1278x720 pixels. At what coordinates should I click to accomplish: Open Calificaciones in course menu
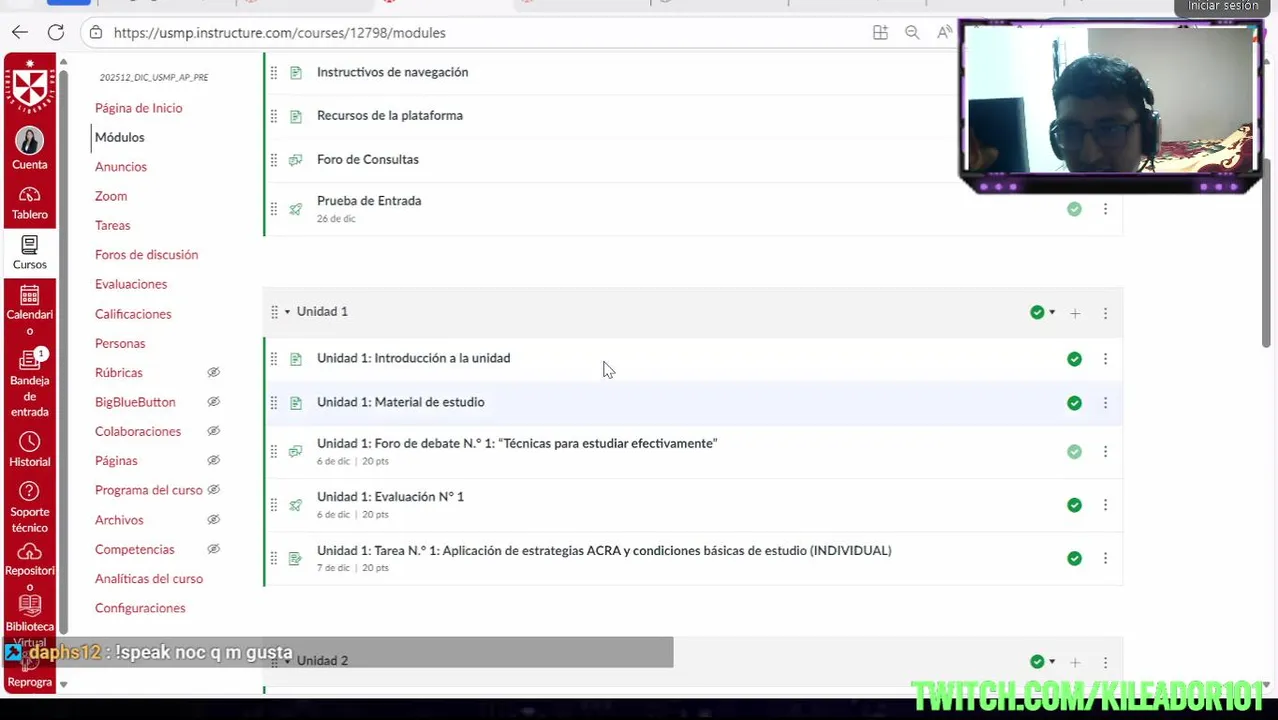(x=133, y=314)
